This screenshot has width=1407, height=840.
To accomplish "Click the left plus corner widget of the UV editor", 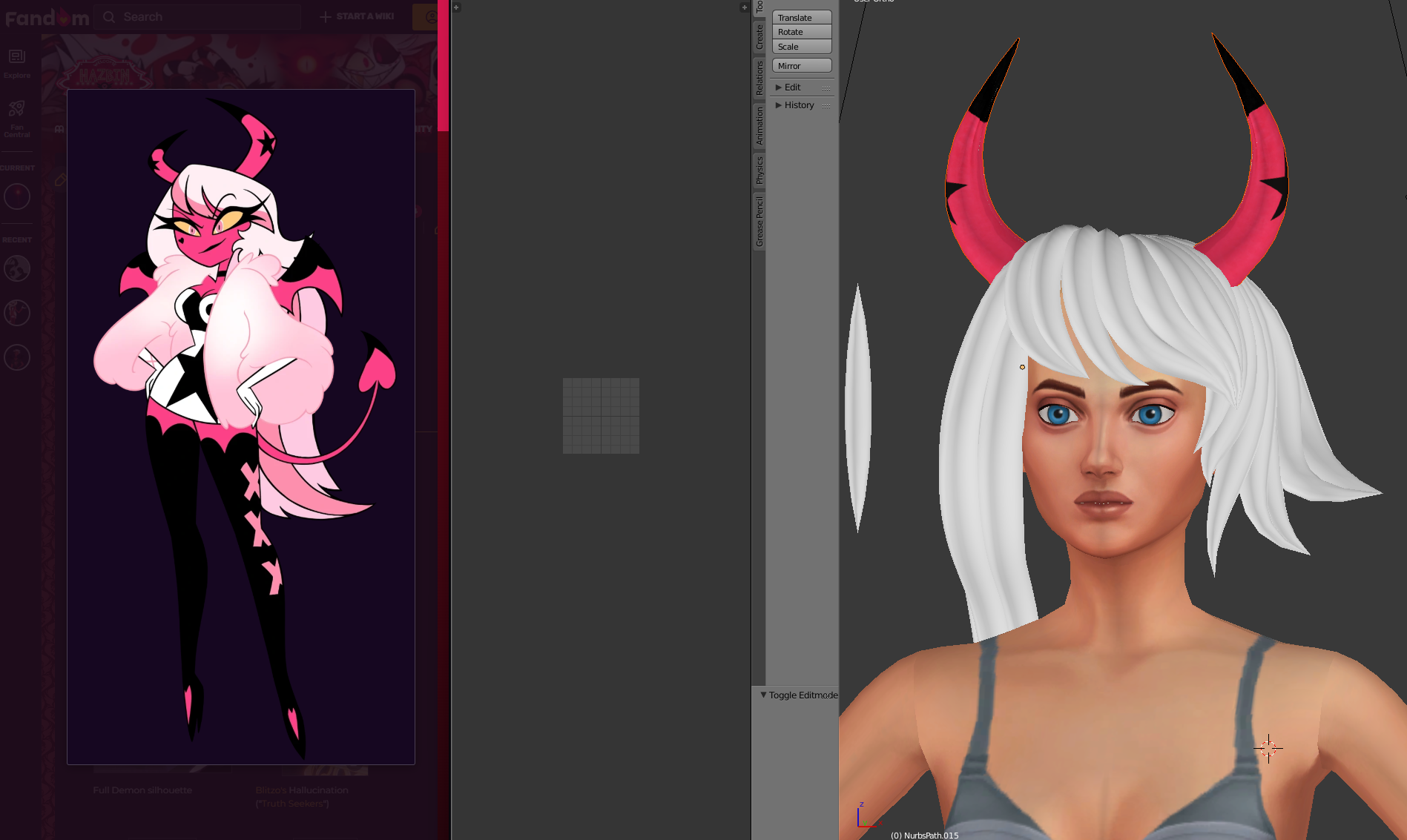I will coord(457,7).
